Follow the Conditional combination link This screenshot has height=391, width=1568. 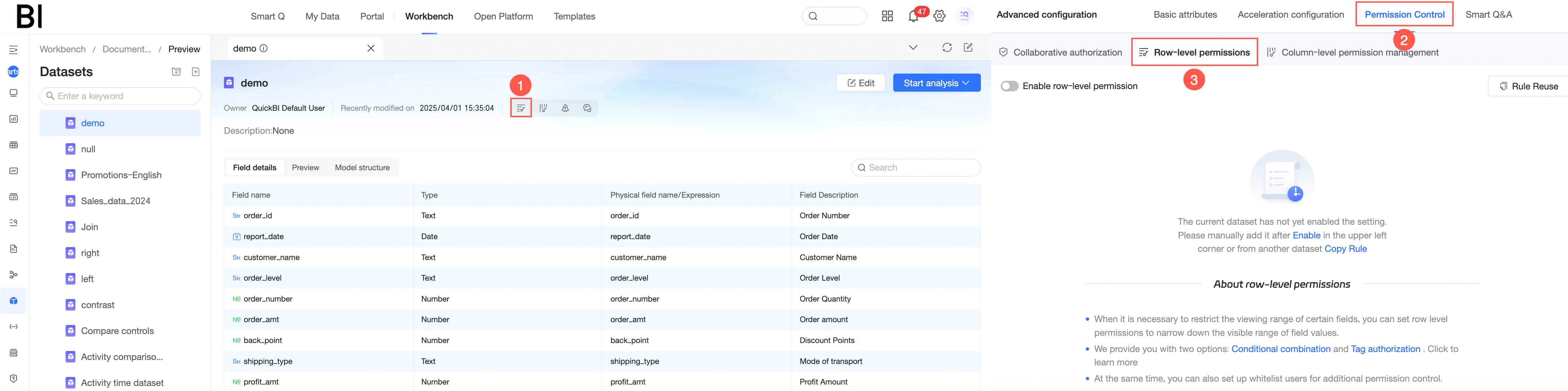[1280, 349]
